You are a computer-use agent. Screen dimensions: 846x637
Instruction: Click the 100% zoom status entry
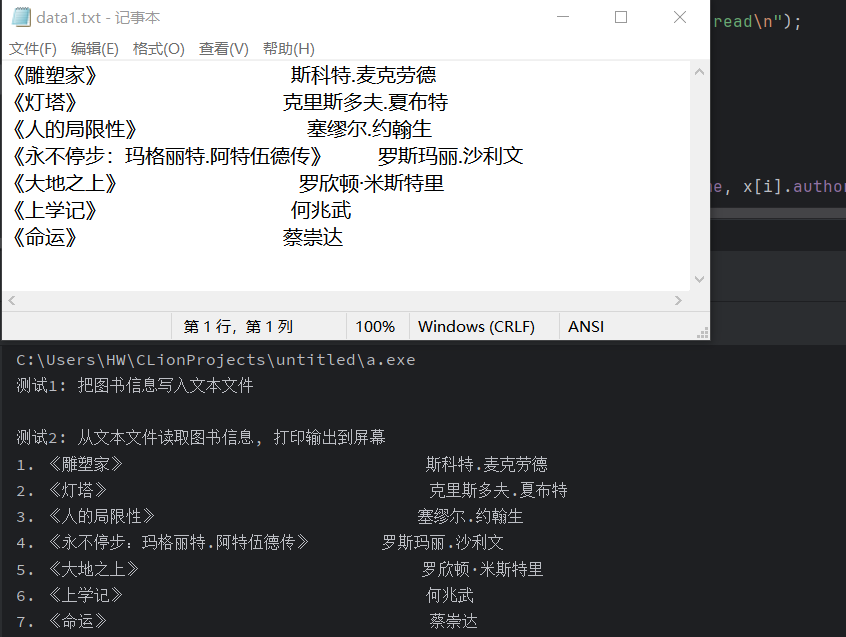tap(375, 326)
